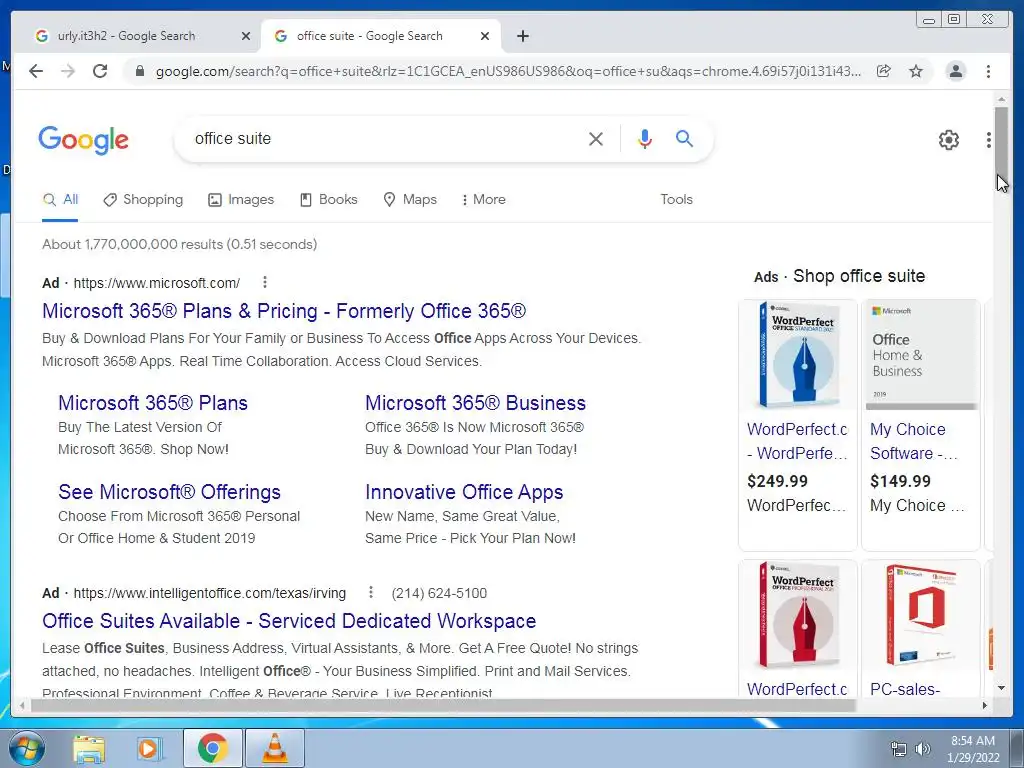The height and width of the screenshot is (768, 1024).
Task: Open the Microsoft 365 Plans sitelink
Action: [x=153, y=403]
